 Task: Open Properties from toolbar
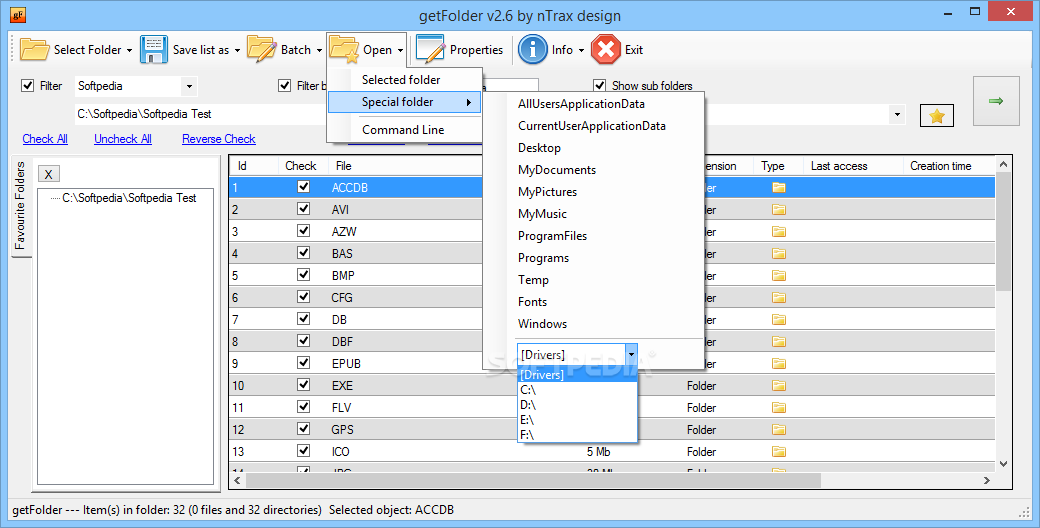459,50
